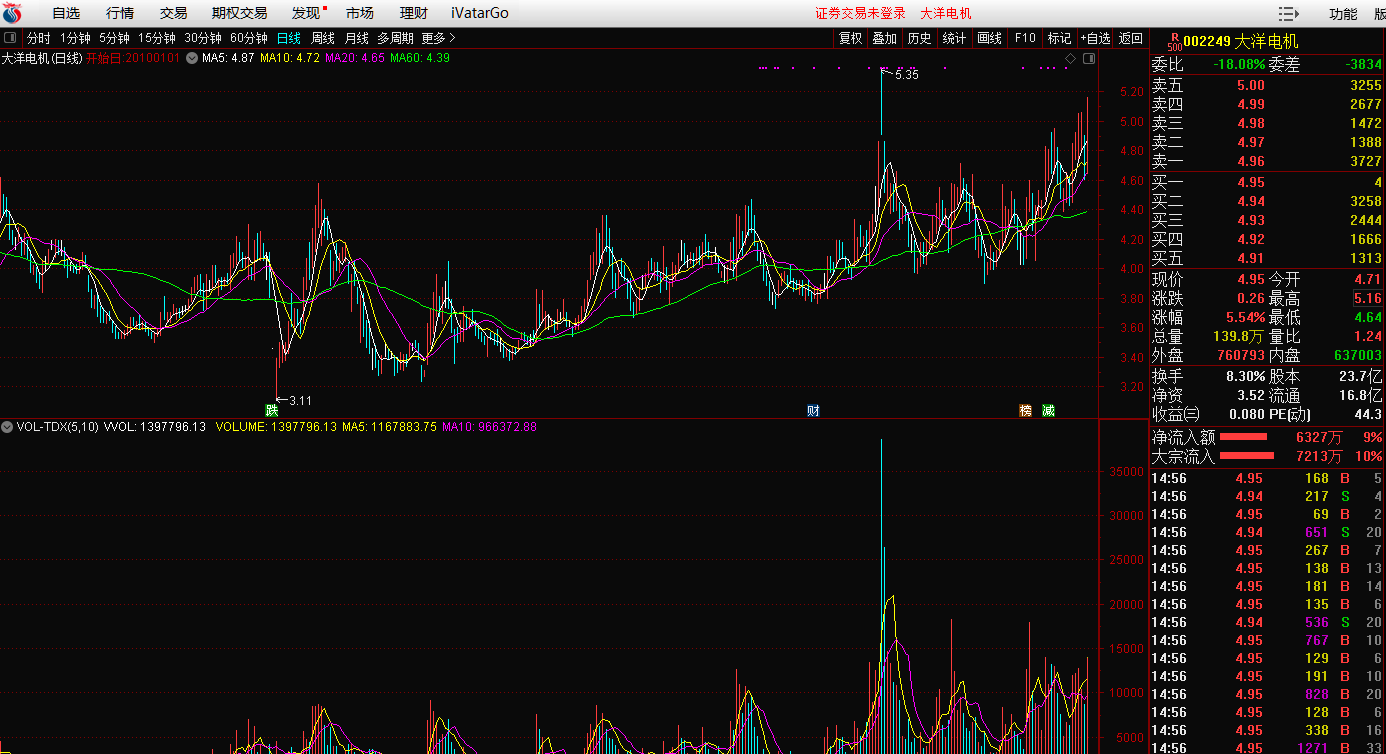Click the 3.11 low price marker
The height and width of the screenshot is (754, 1386).
[x=300, y=400]
